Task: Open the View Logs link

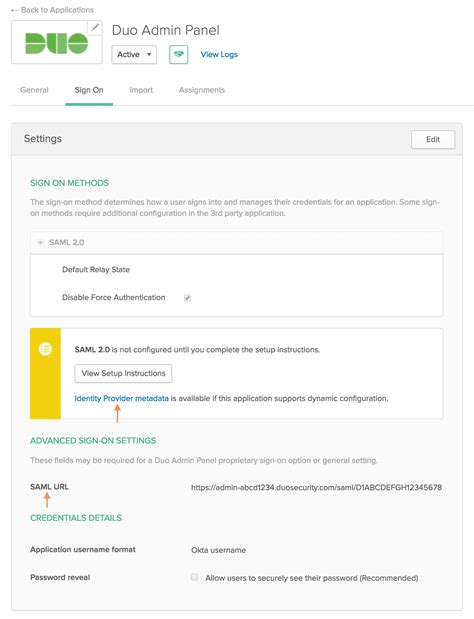Action: click(219, 54)
